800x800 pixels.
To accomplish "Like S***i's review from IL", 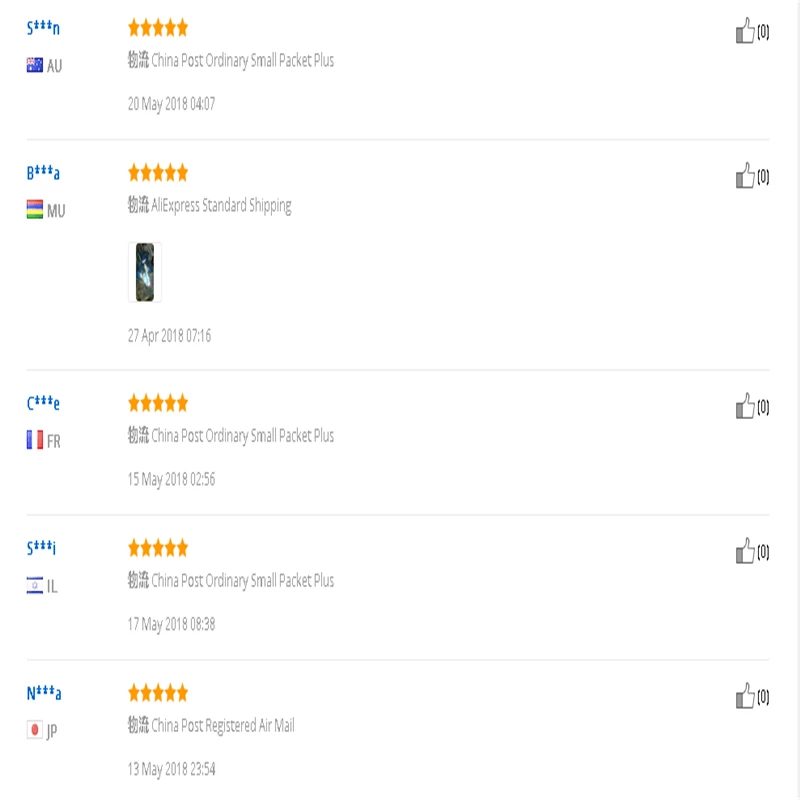I will [x=746, y=552].
